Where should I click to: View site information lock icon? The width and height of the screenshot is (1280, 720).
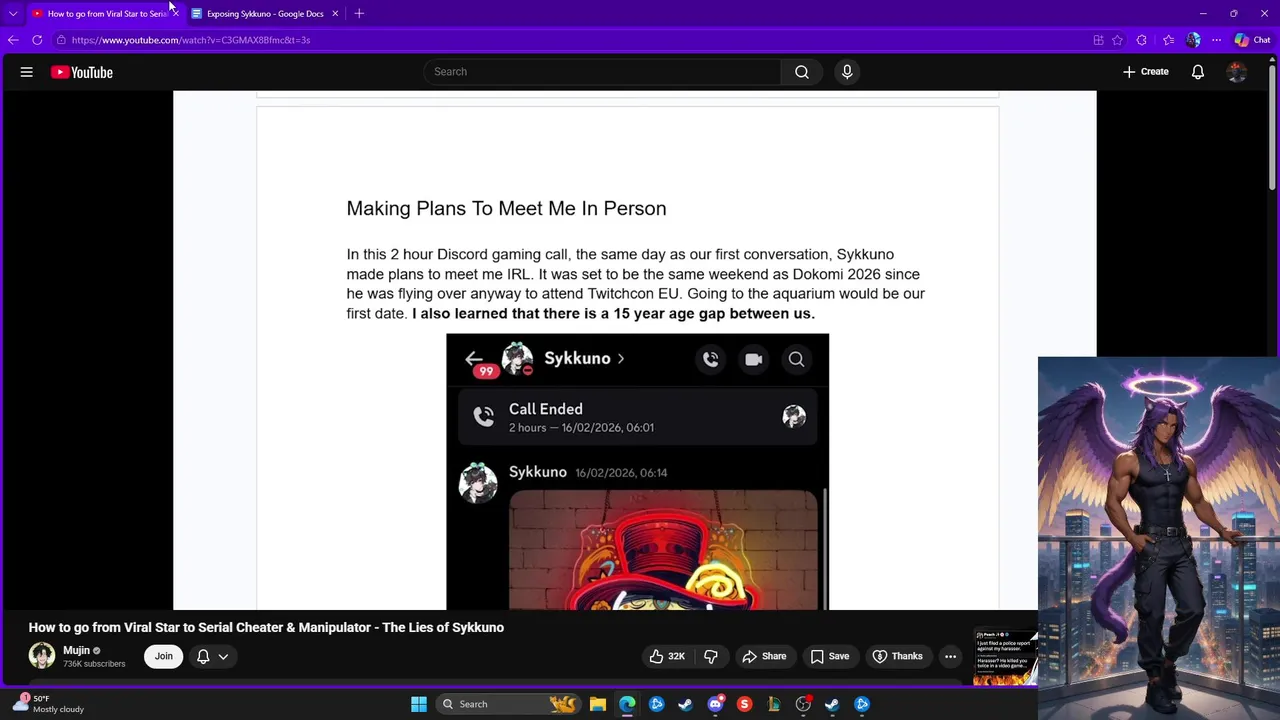click(x=61, y=40)
